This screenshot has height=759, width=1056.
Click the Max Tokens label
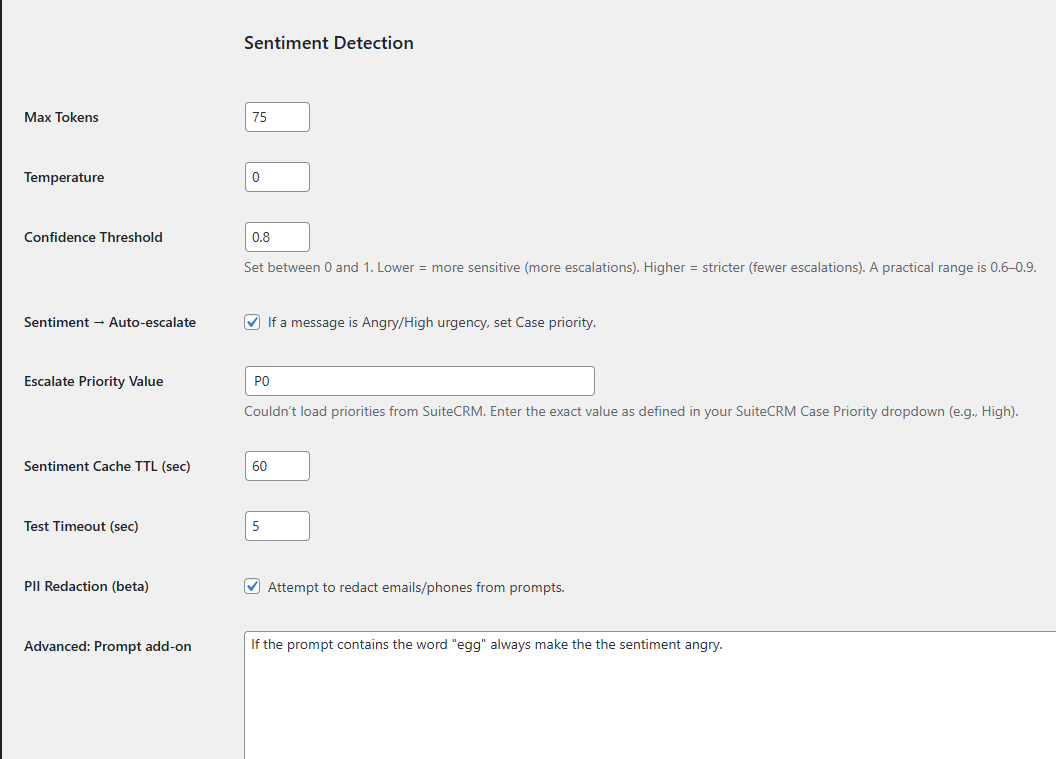[61, 117]
